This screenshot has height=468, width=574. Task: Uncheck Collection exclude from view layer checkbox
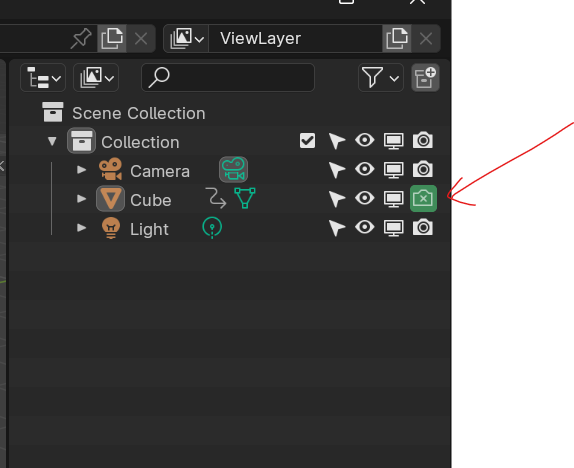pos(307,141)
